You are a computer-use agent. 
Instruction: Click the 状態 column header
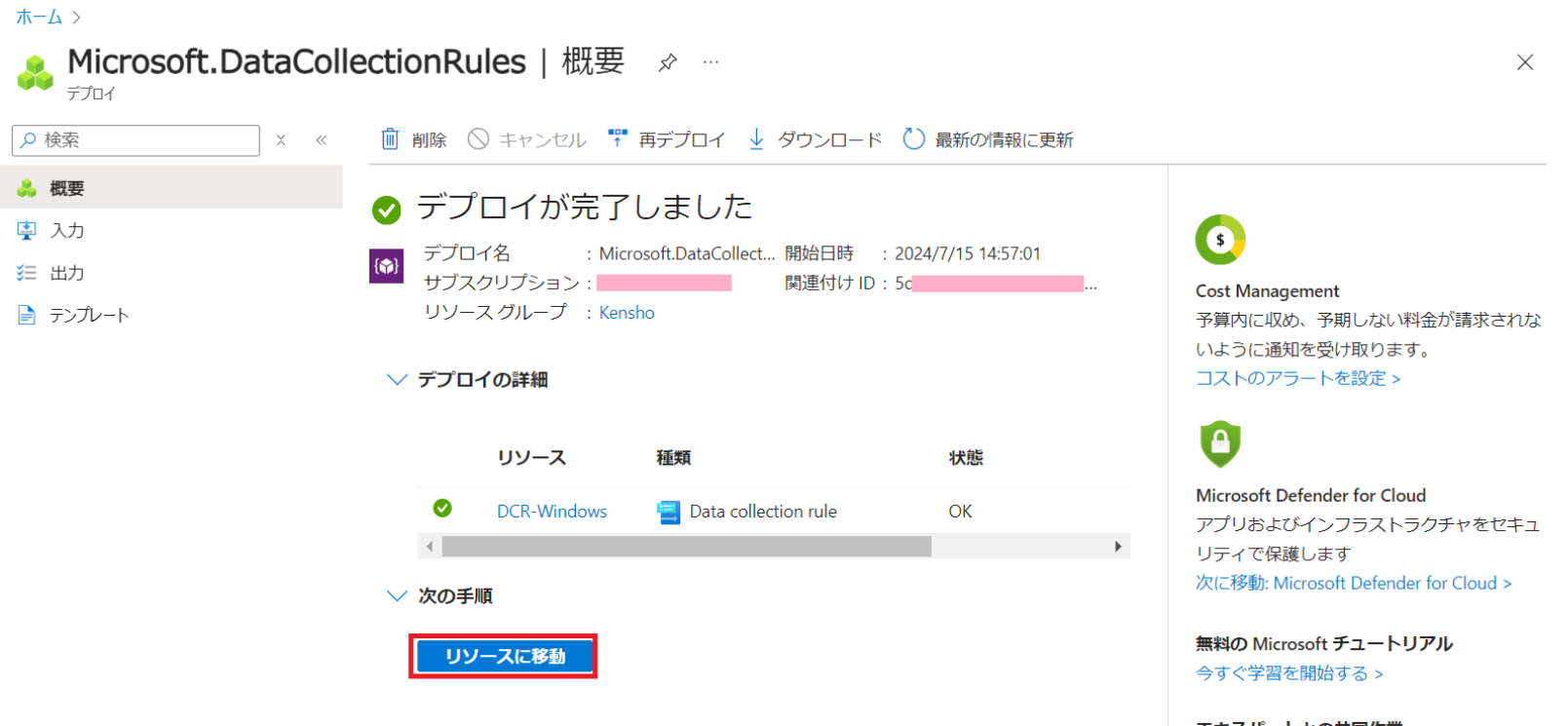[x=966, y=458]
